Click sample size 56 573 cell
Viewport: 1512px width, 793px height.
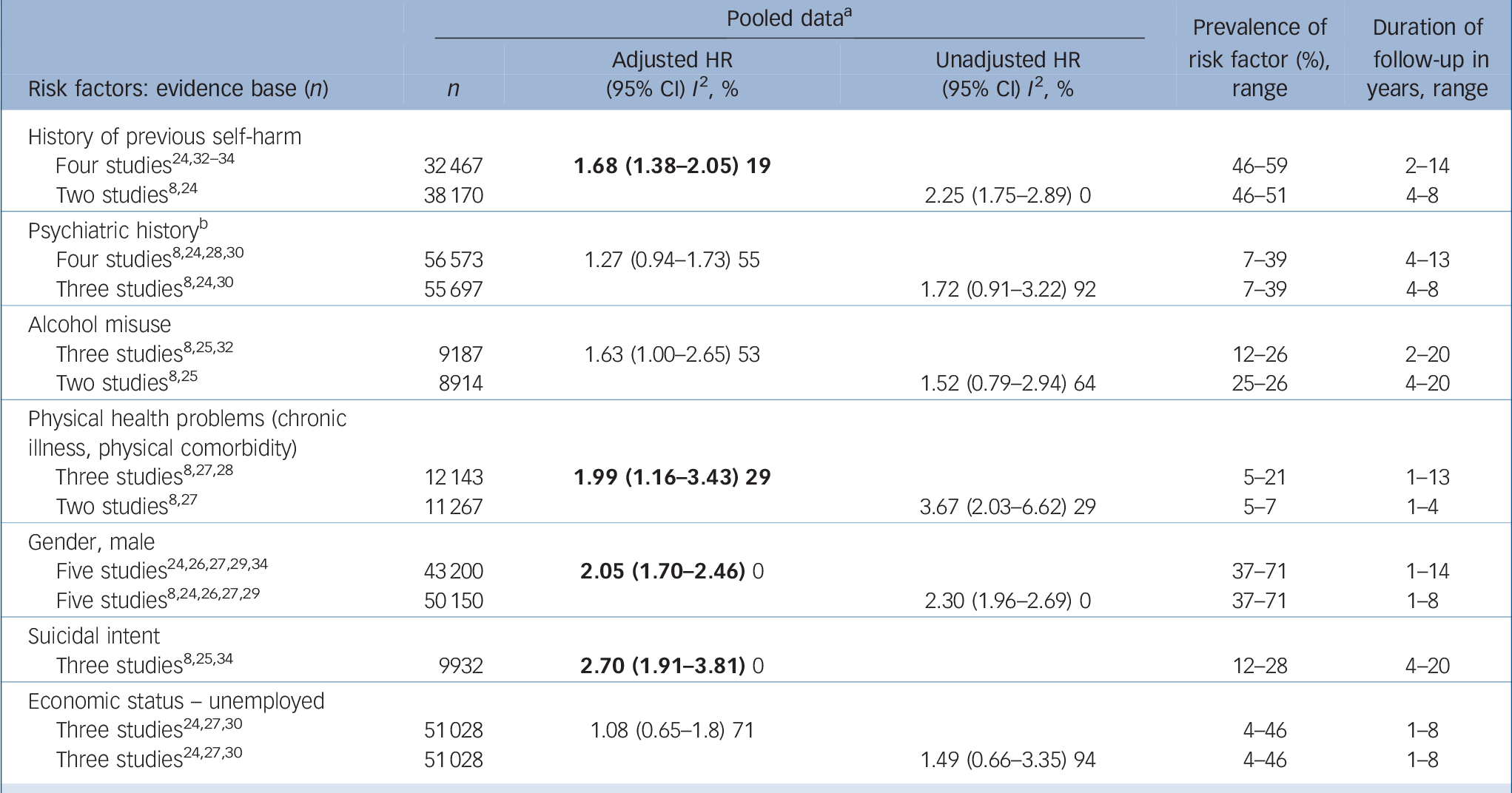click(453, 260)
